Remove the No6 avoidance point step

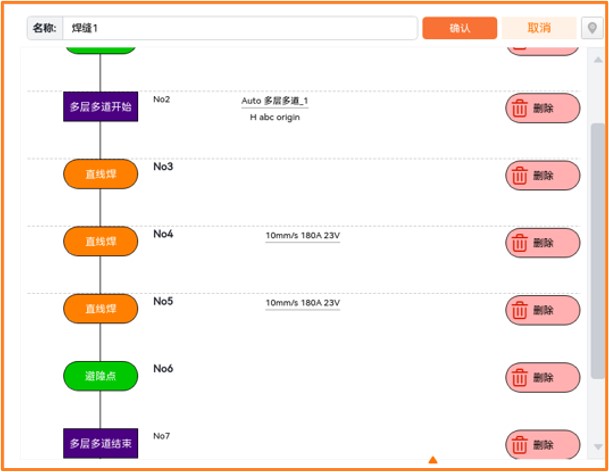tap(543, 377)
